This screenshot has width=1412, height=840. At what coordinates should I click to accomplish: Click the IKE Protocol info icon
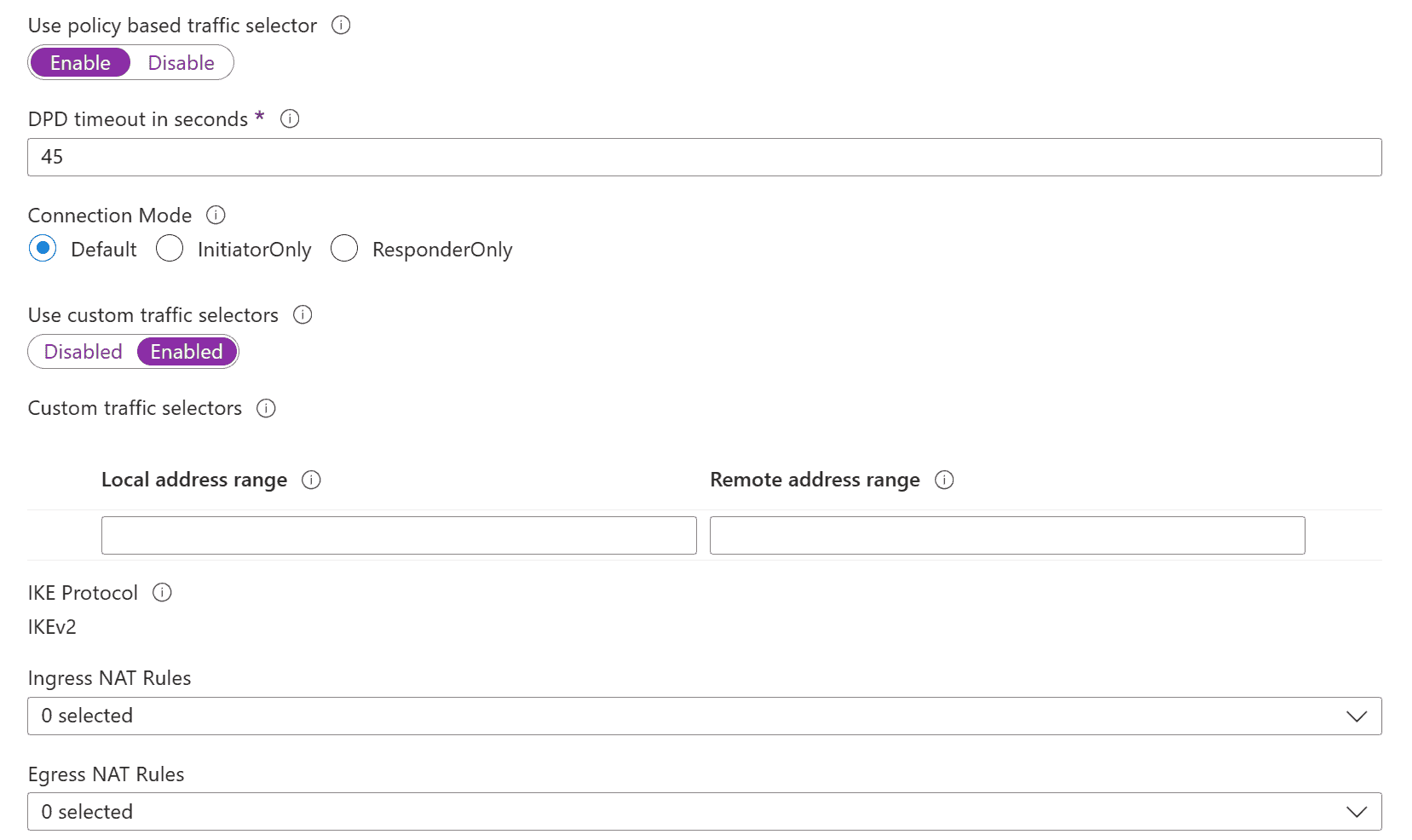[162, 592]
